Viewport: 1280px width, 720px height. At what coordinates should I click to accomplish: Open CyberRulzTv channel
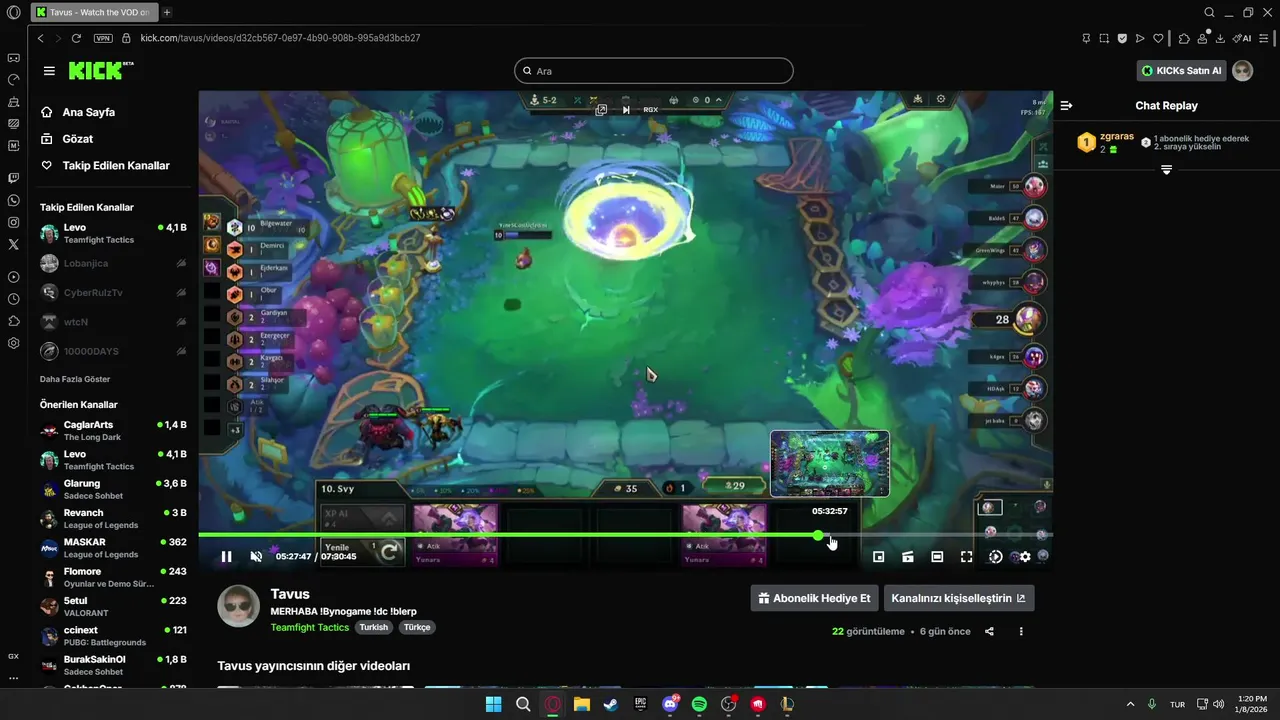click(x=113, y=293)
